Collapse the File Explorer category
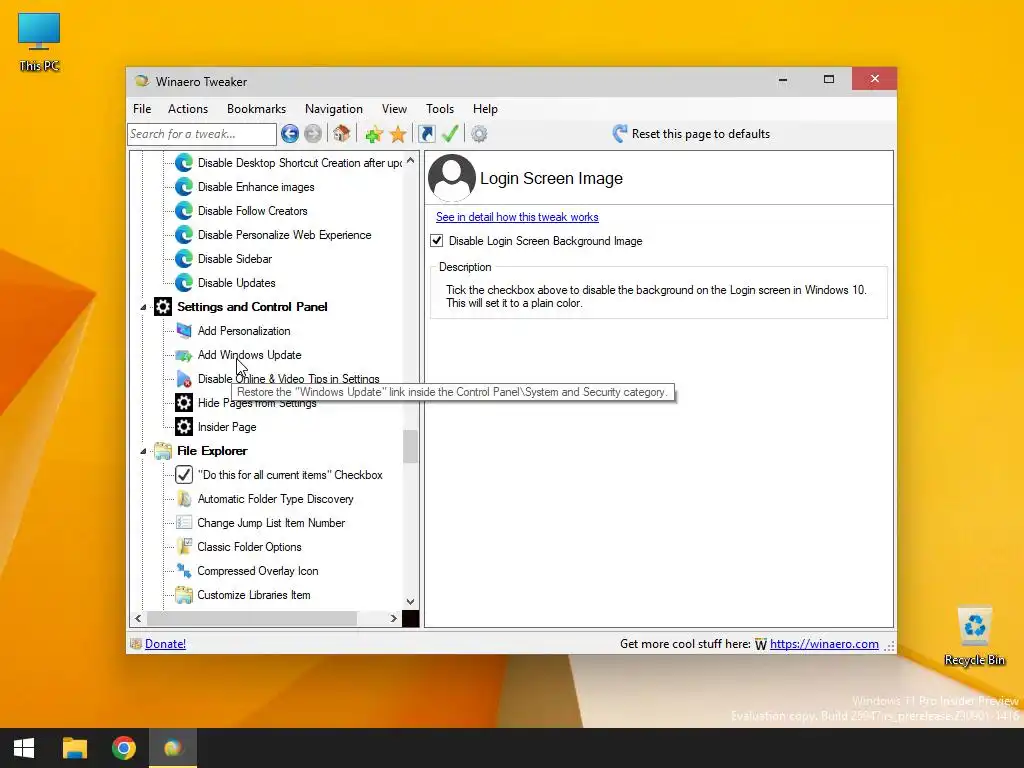The image size is (1024, 768). (x=143, y=451)
